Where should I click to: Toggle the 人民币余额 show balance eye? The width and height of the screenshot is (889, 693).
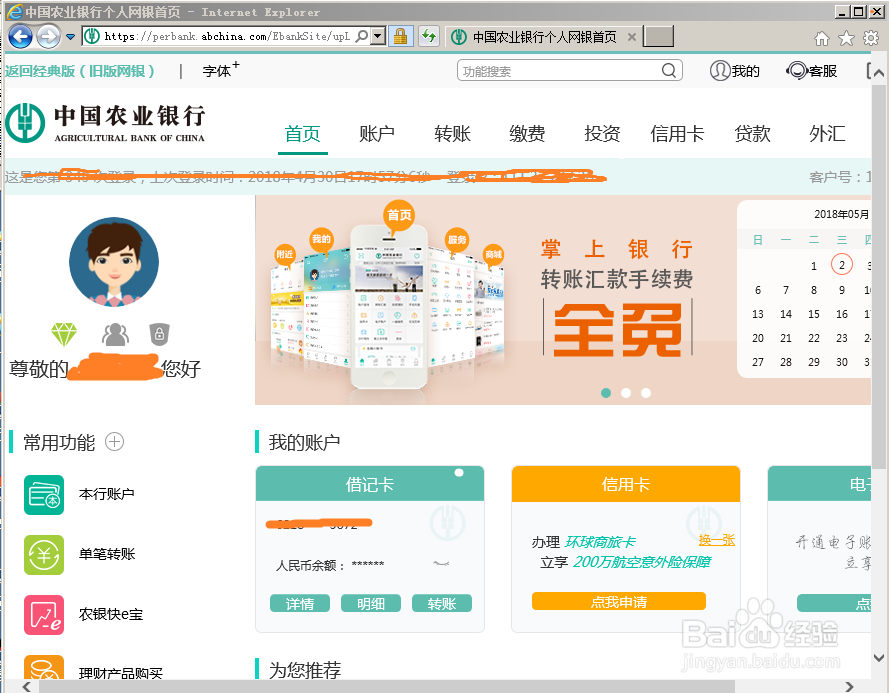(x=441, y=564)
